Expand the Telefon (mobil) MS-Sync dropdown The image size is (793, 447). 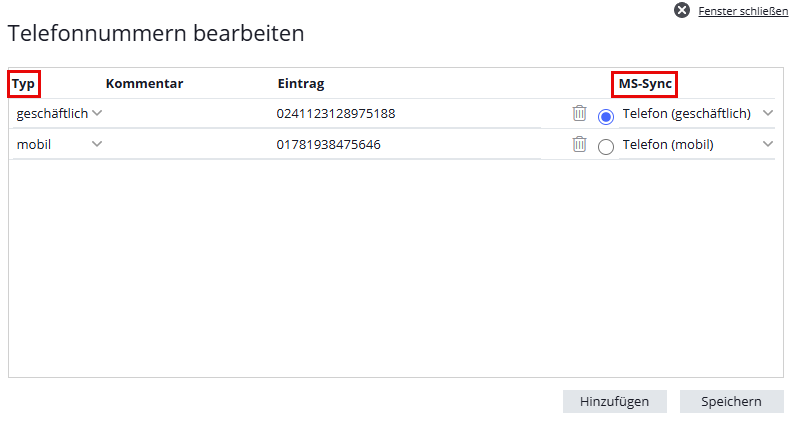click(697, 144)
